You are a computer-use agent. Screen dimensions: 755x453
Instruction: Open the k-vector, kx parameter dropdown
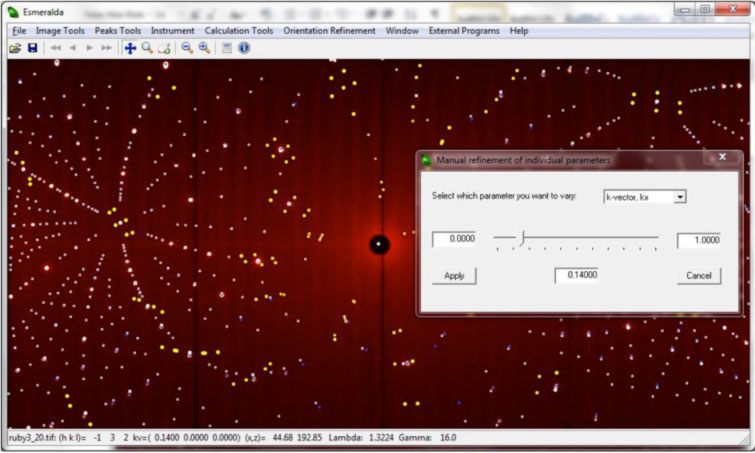(680, 197)
